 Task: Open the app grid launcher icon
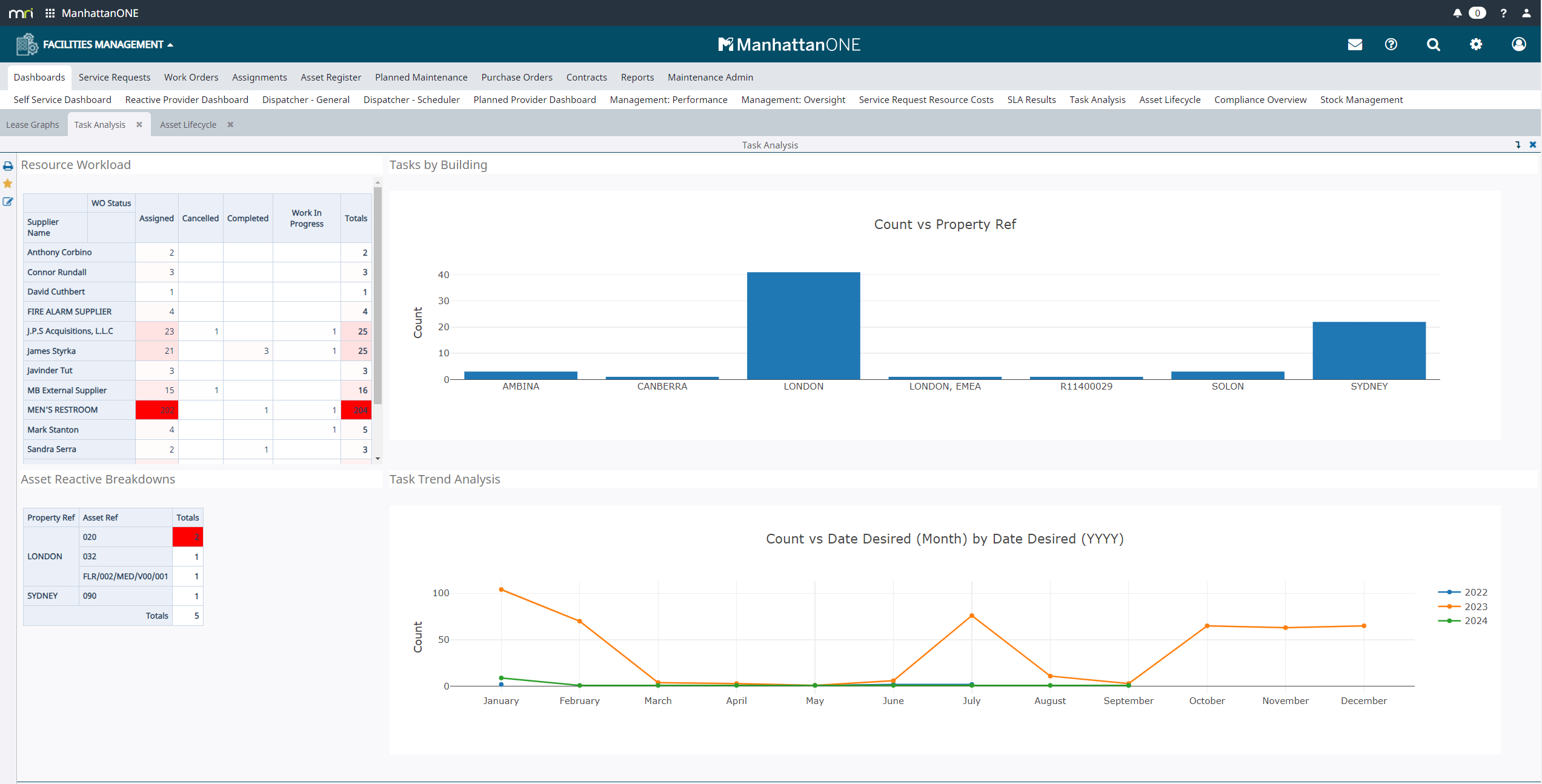click(x=50, y=13)
